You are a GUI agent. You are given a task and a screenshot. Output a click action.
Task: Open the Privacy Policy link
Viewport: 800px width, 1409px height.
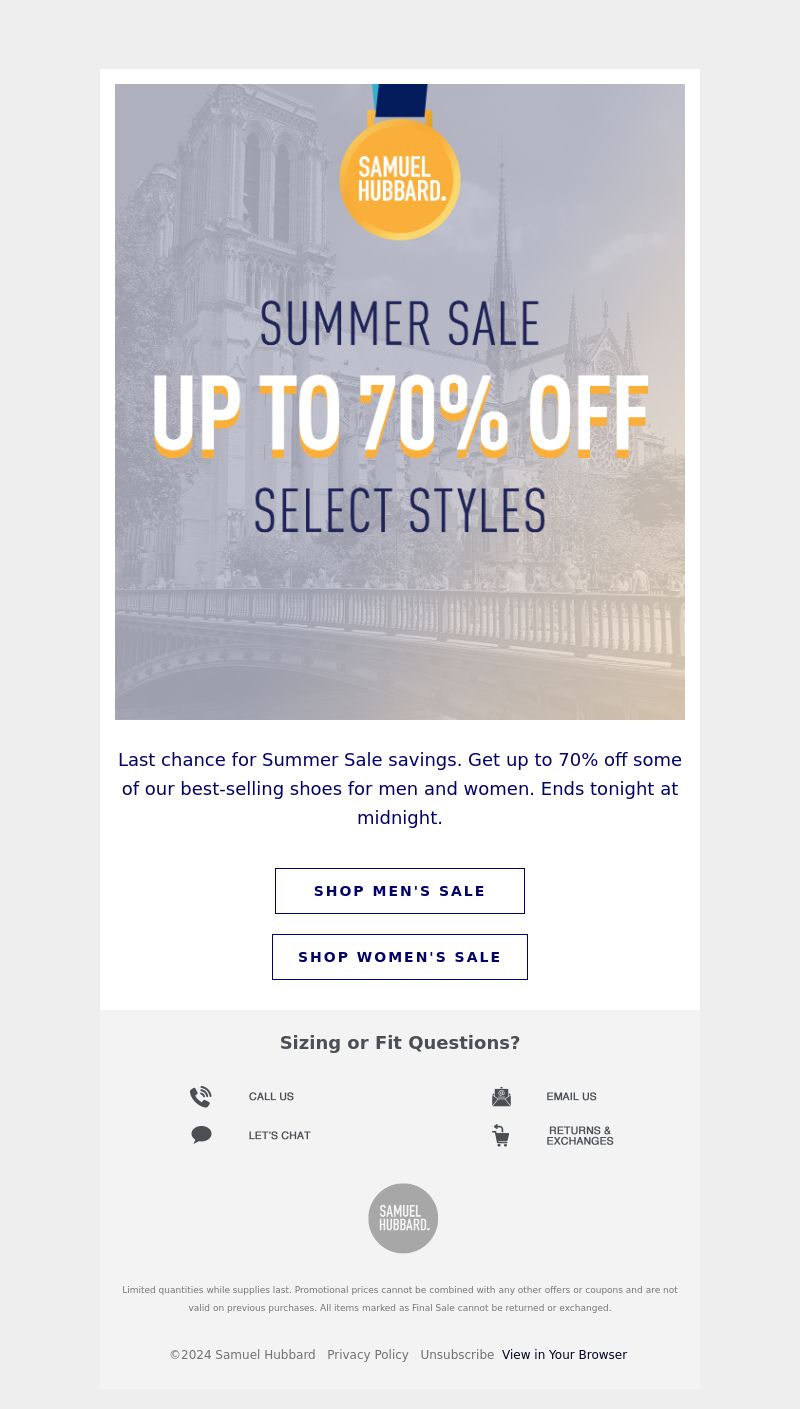point(368,1355)
